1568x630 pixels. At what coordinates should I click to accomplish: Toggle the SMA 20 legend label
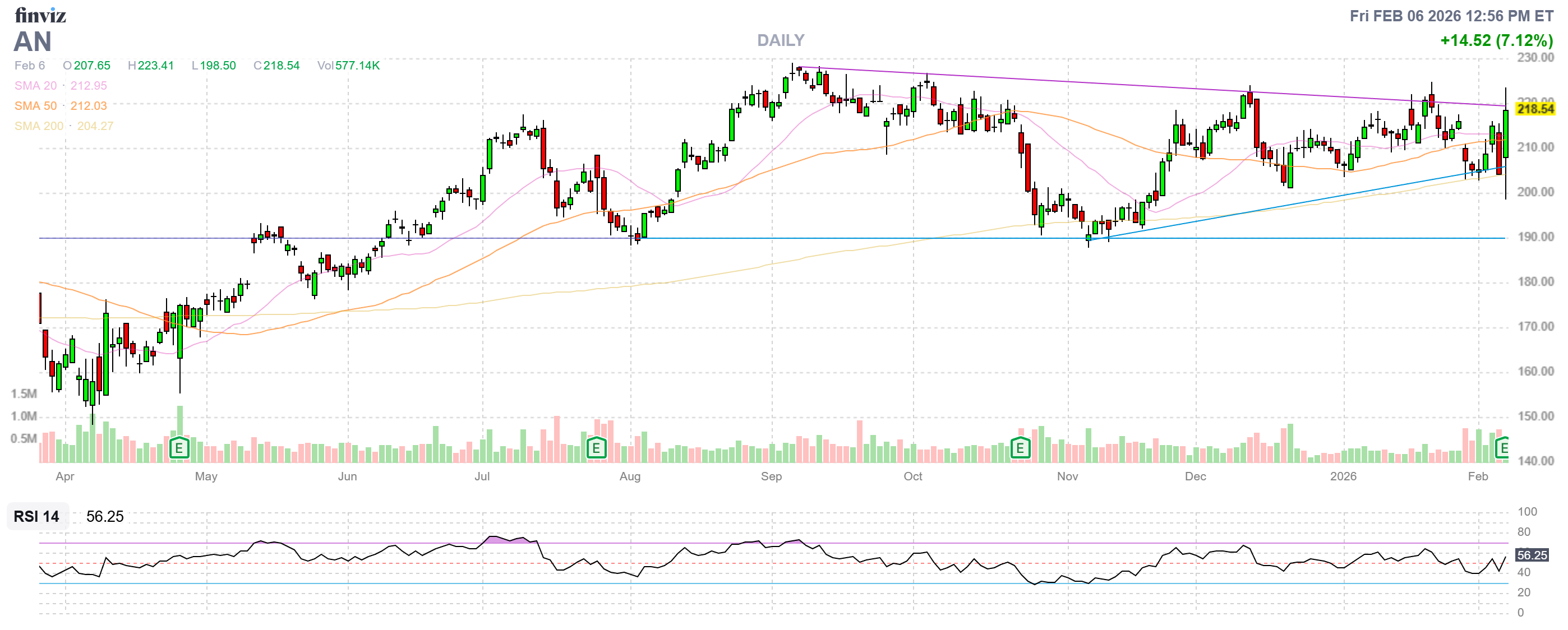tap(35, 86)
